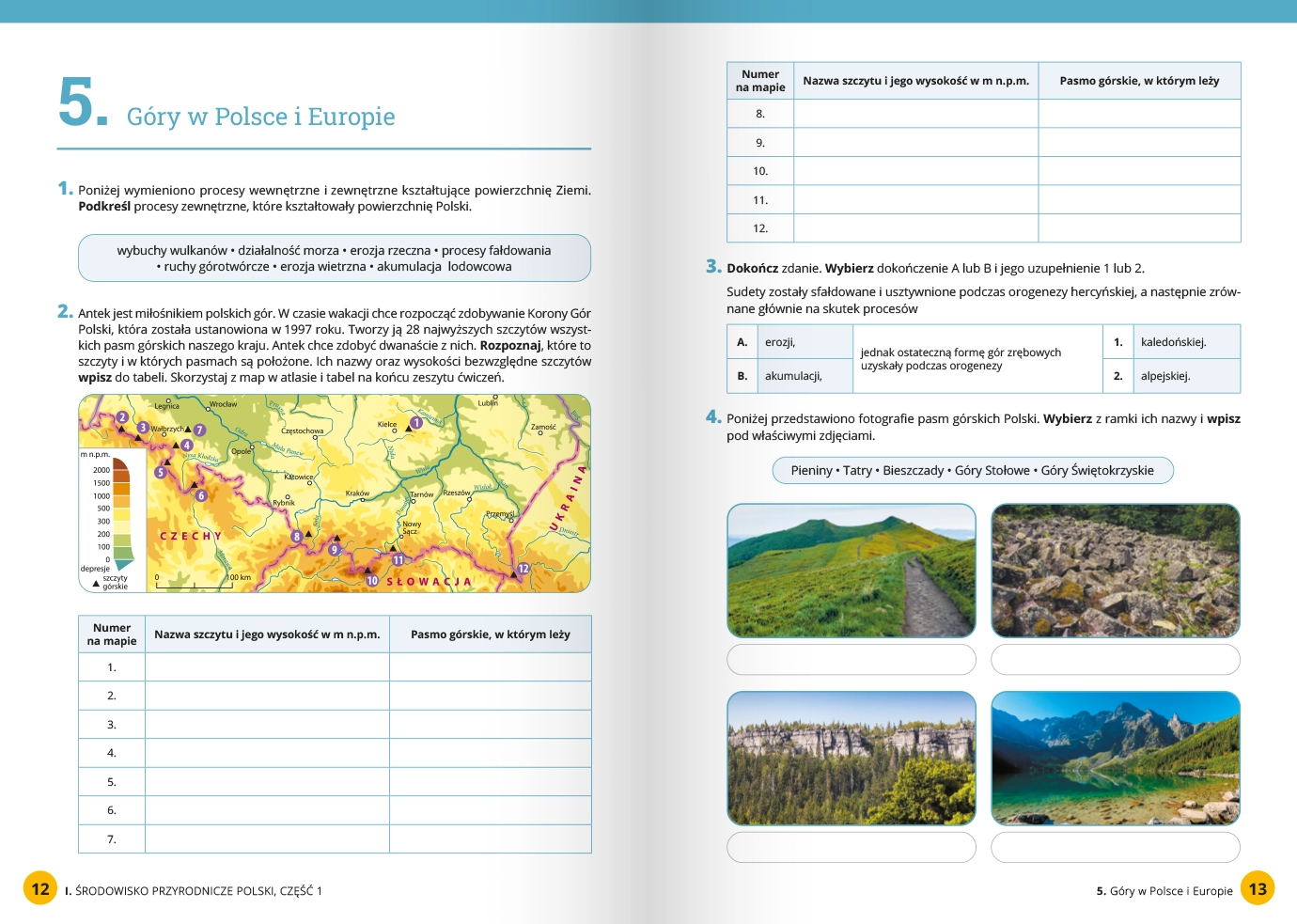Image resolution: width=1297 pixels, height=924 pixels.
Task: Click "erozja rzeczna" in the process list
Action: coord(390,251)
